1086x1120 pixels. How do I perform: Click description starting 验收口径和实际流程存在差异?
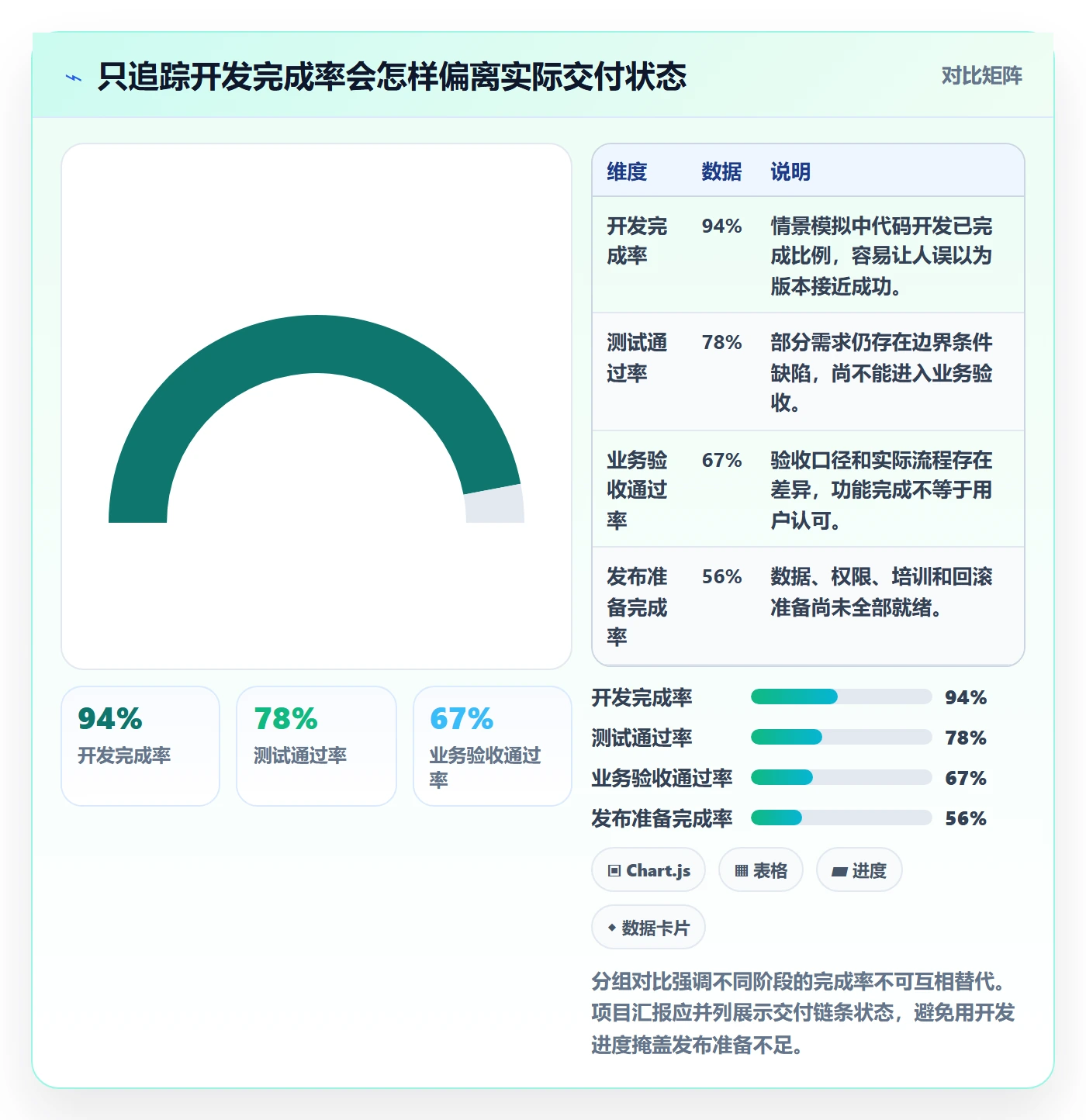pos(881,490)
